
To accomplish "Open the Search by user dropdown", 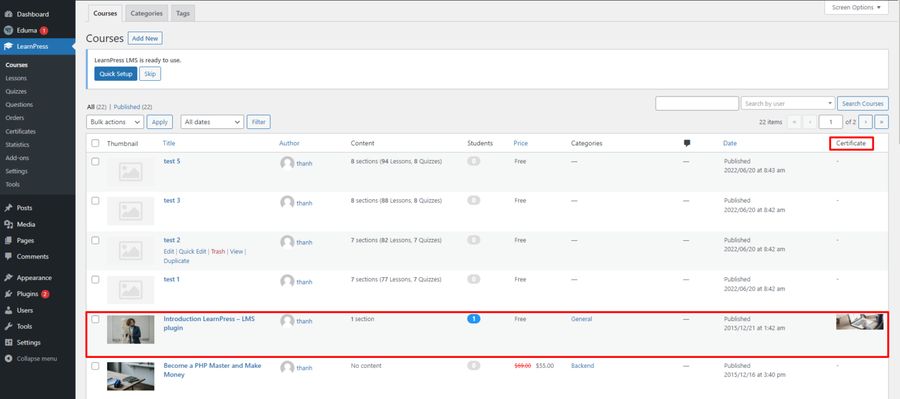I will click(788, 103).
